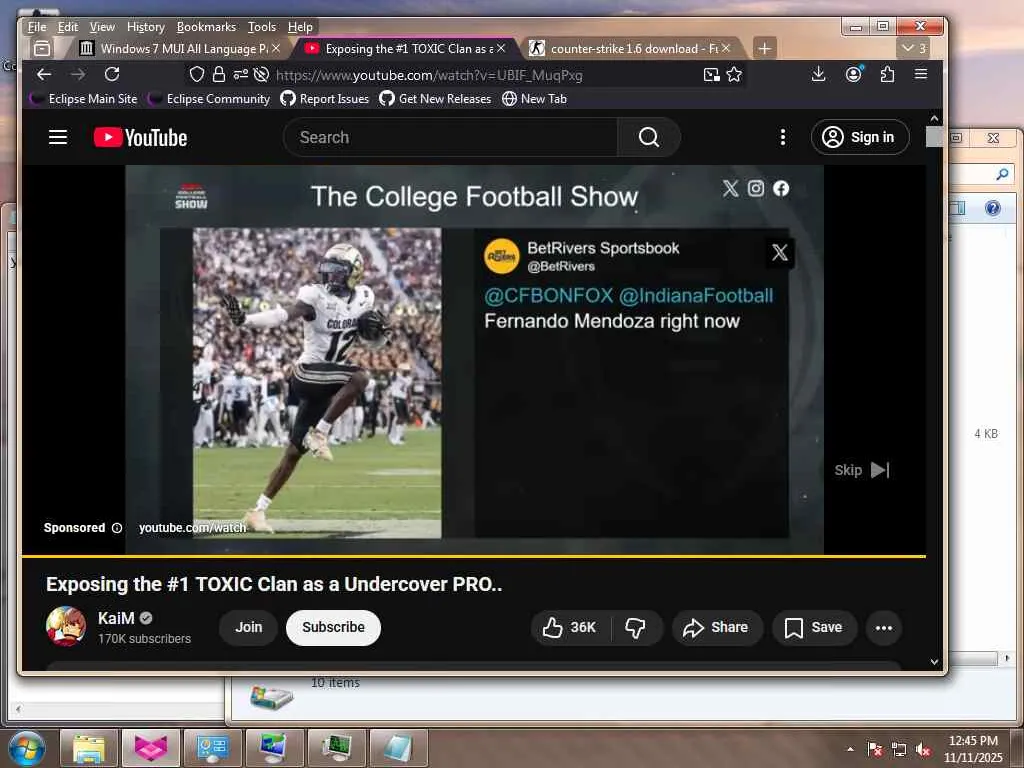Screen dimensions: 1024x768
Task: Open the File Explorer taskbar icon
Action: pyautogui.click(x=89, y=748)
